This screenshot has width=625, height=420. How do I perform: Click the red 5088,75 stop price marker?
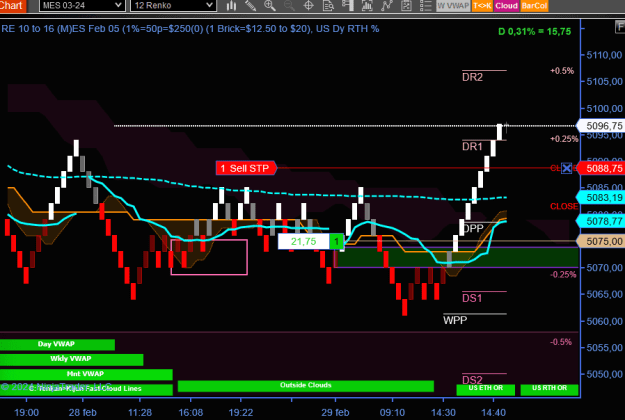(601, 168)
